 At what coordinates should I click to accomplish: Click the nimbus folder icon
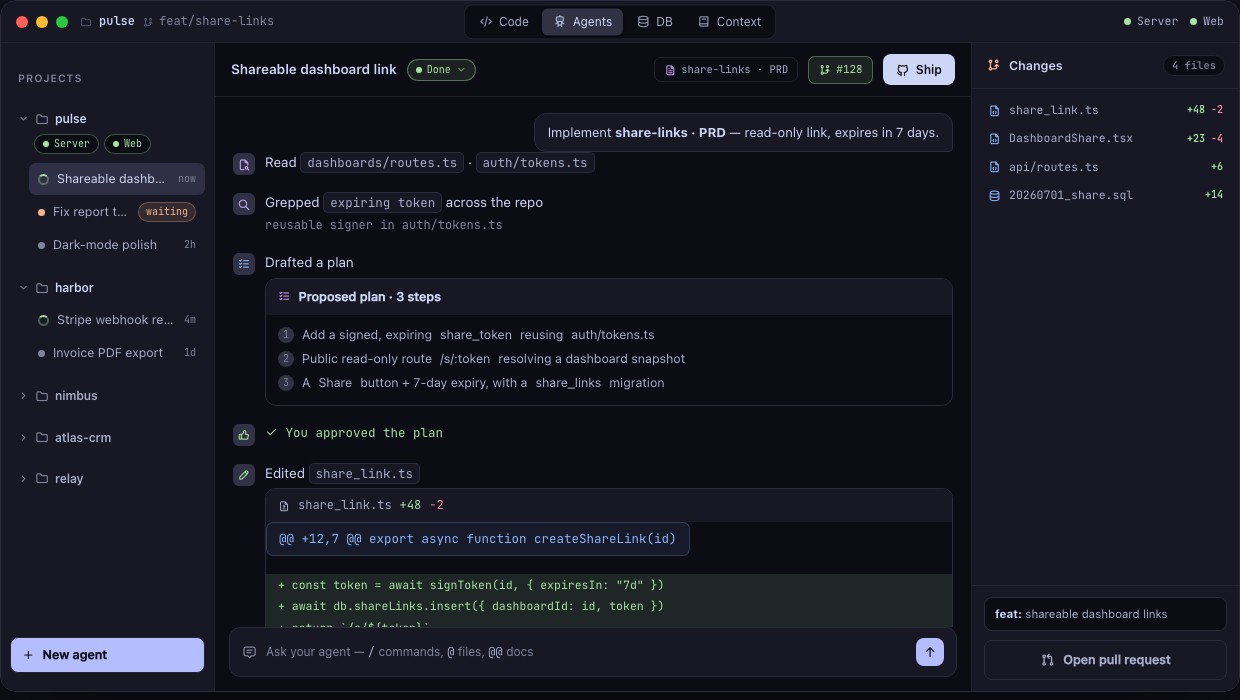(42, 396)
